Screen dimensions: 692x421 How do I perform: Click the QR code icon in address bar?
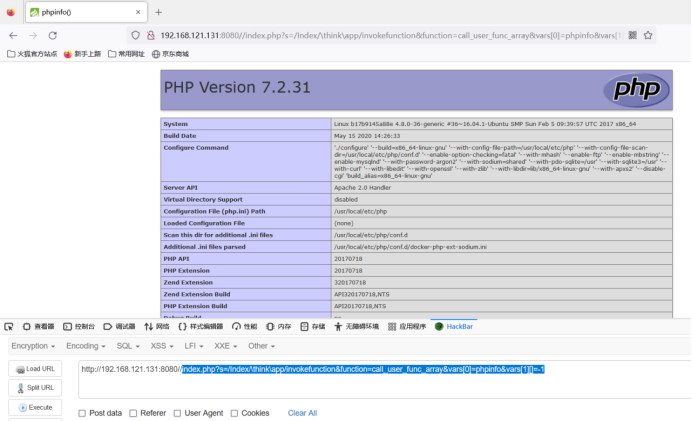coord(632,35)
